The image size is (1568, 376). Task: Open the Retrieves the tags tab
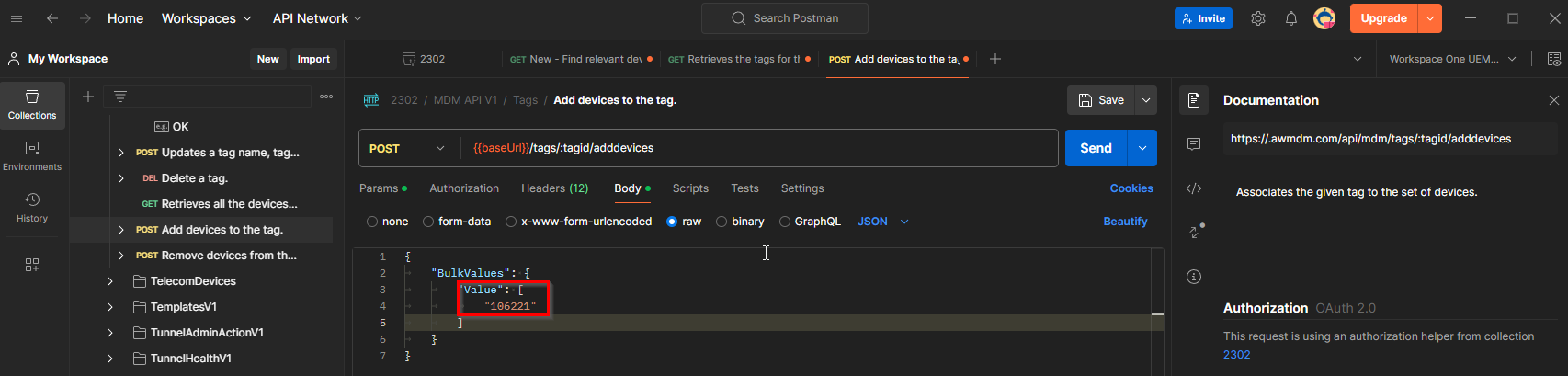pos(738,59)
